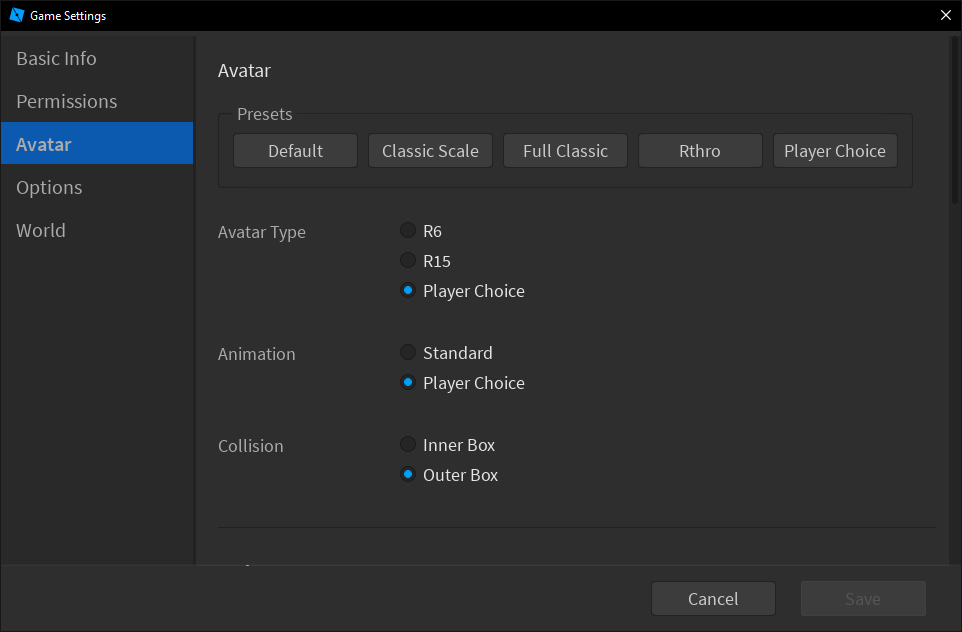This screenshot has width=962, height=632.
Task: Switch to the Permissions page
Action: coord(67,102)
